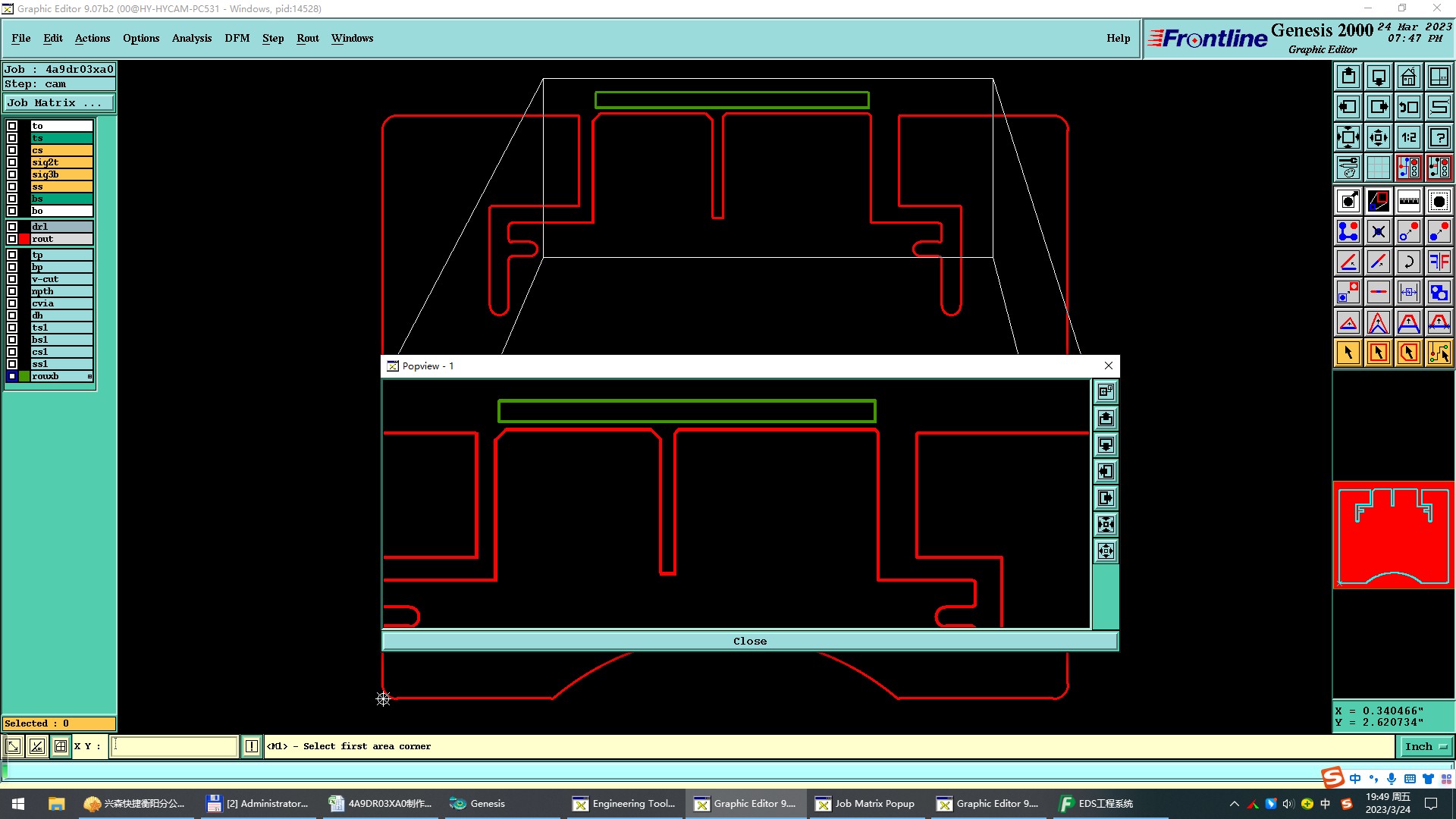Click the Home view icon
The height and width of the screenshot is (819, 1456).
pos(1408,77)
